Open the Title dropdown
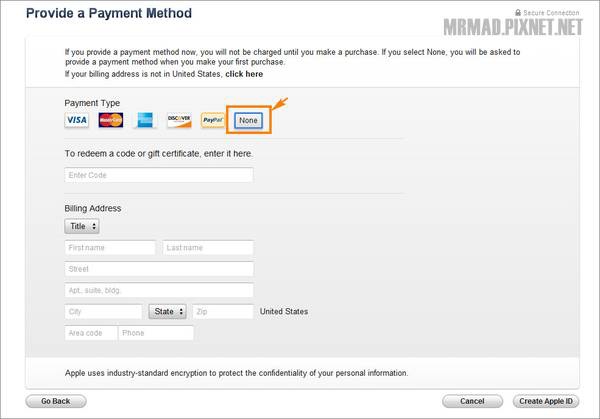Screen dimensions: 600x419 81,227
